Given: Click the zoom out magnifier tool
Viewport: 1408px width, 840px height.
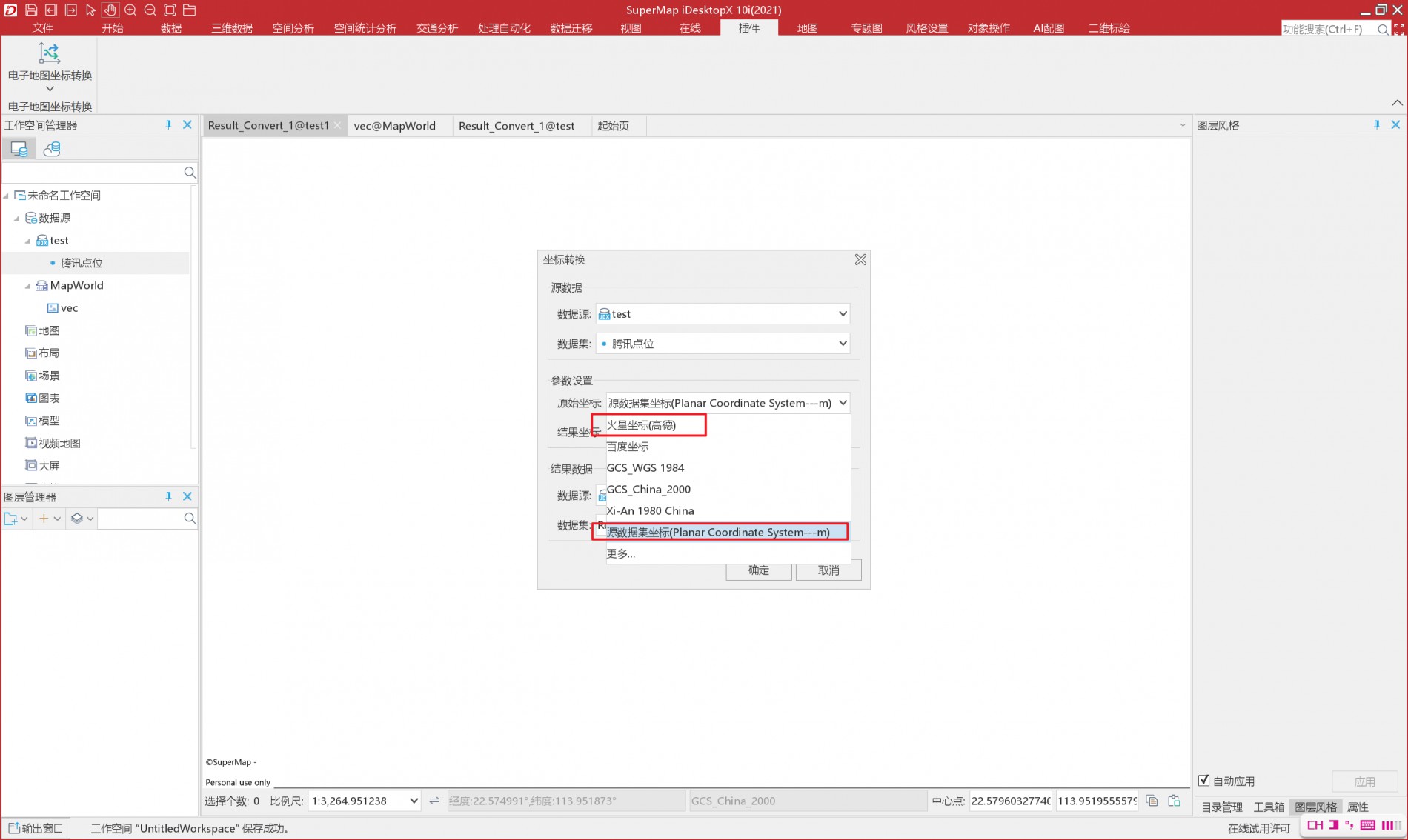Looking at the screenshot, I should click(x=150, y=10).
